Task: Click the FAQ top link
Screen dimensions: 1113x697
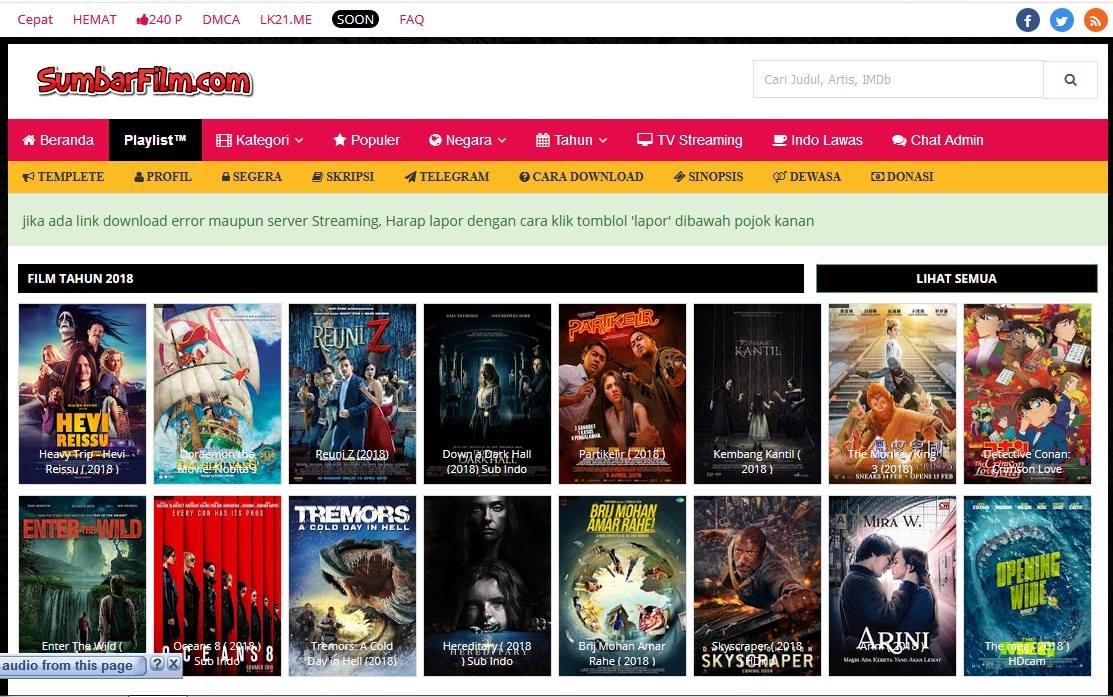Action: [412, 20]
